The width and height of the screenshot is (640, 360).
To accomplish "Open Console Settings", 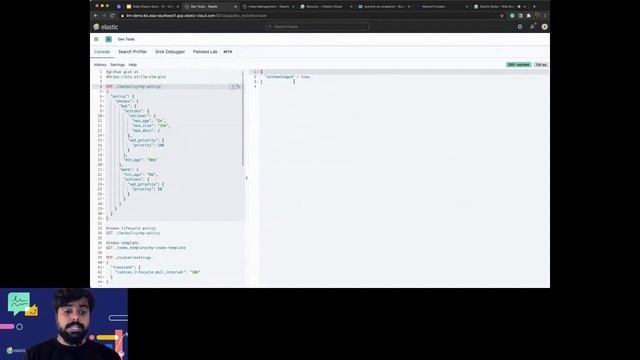I will [117, 65].
